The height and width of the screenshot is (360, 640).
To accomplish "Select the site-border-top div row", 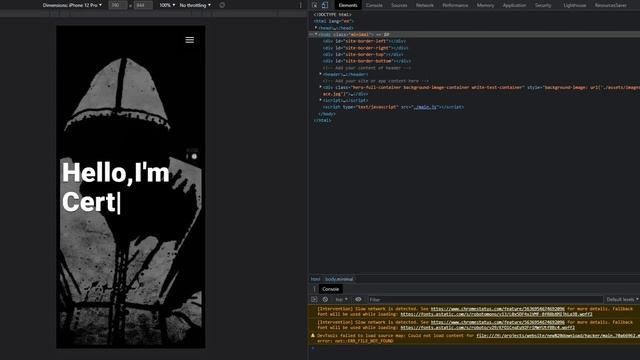I will (363, 54).
